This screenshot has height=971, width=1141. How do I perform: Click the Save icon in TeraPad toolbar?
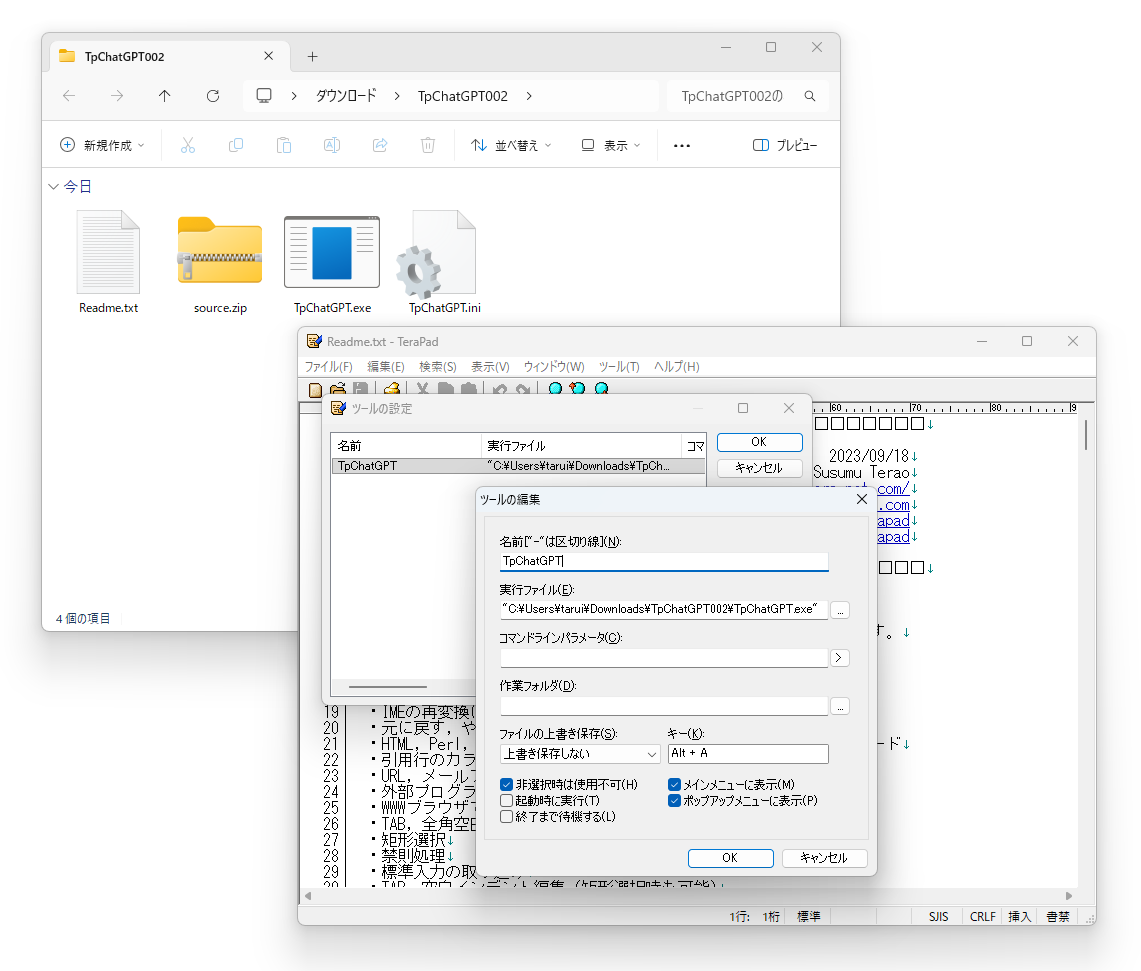[x=360, y=388]
